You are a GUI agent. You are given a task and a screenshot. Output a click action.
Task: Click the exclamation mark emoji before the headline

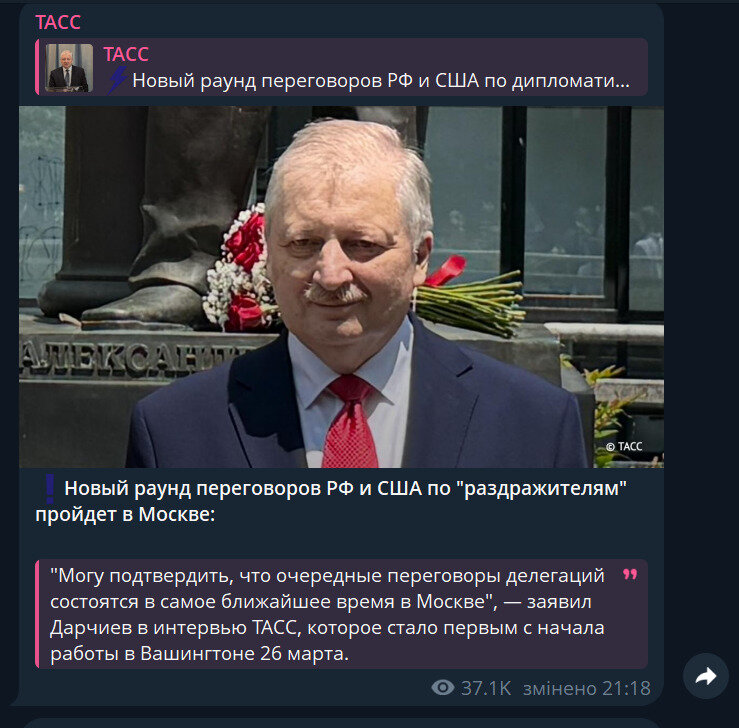pyautogui.click(x=49, y=489)
